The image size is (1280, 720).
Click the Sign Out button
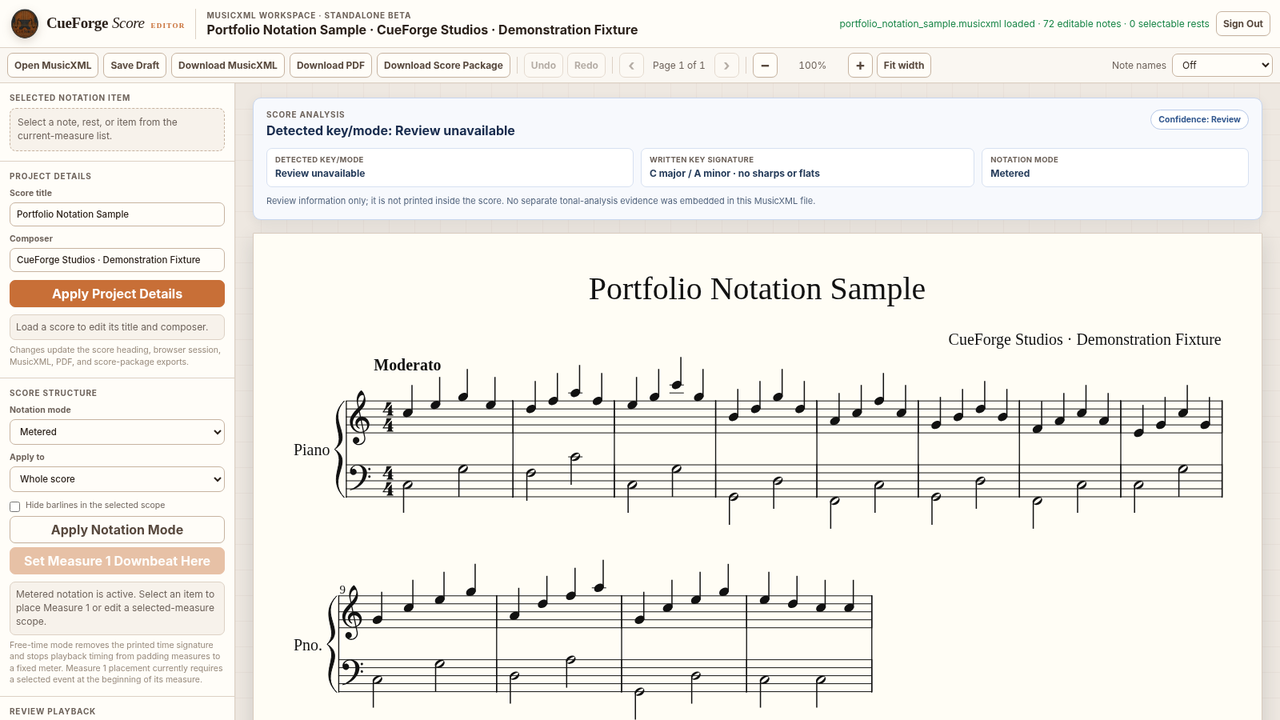pos(1243,23)
